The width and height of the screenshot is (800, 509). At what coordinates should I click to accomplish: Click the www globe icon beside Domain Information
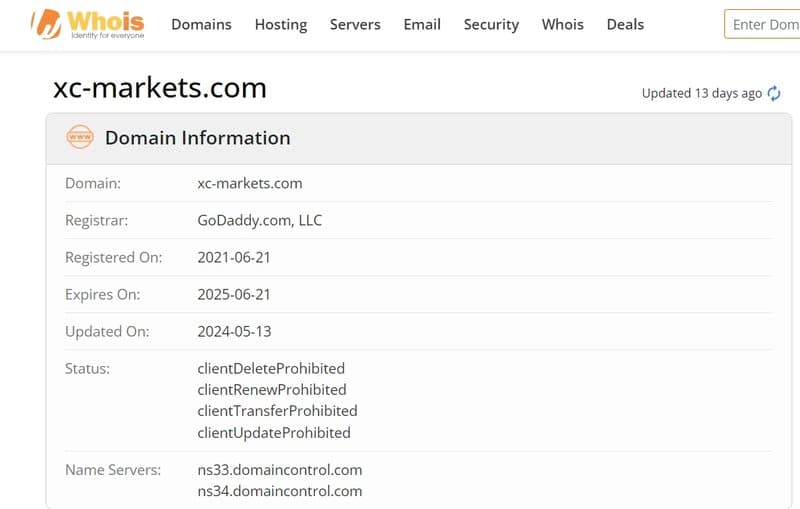coord(80,137)
